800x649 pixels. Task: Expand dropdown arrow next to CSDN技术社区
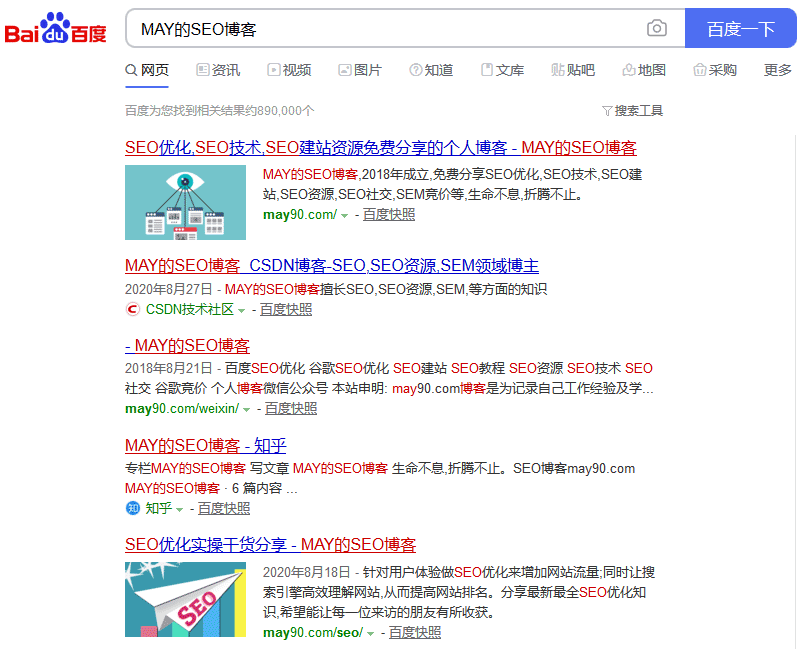click(x=241, y=311)
